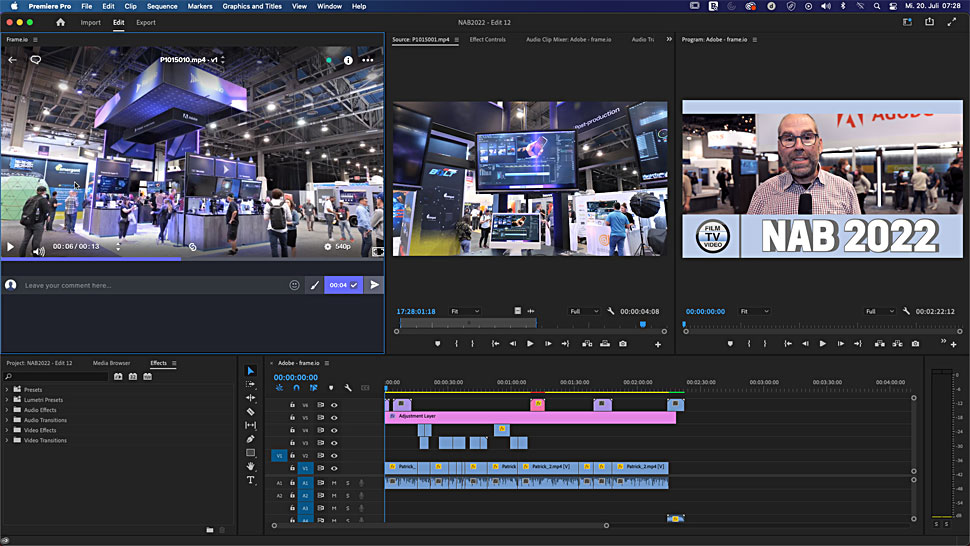
Task: Open Frame.io clip info icon
Action: click(x=348, y=60)
